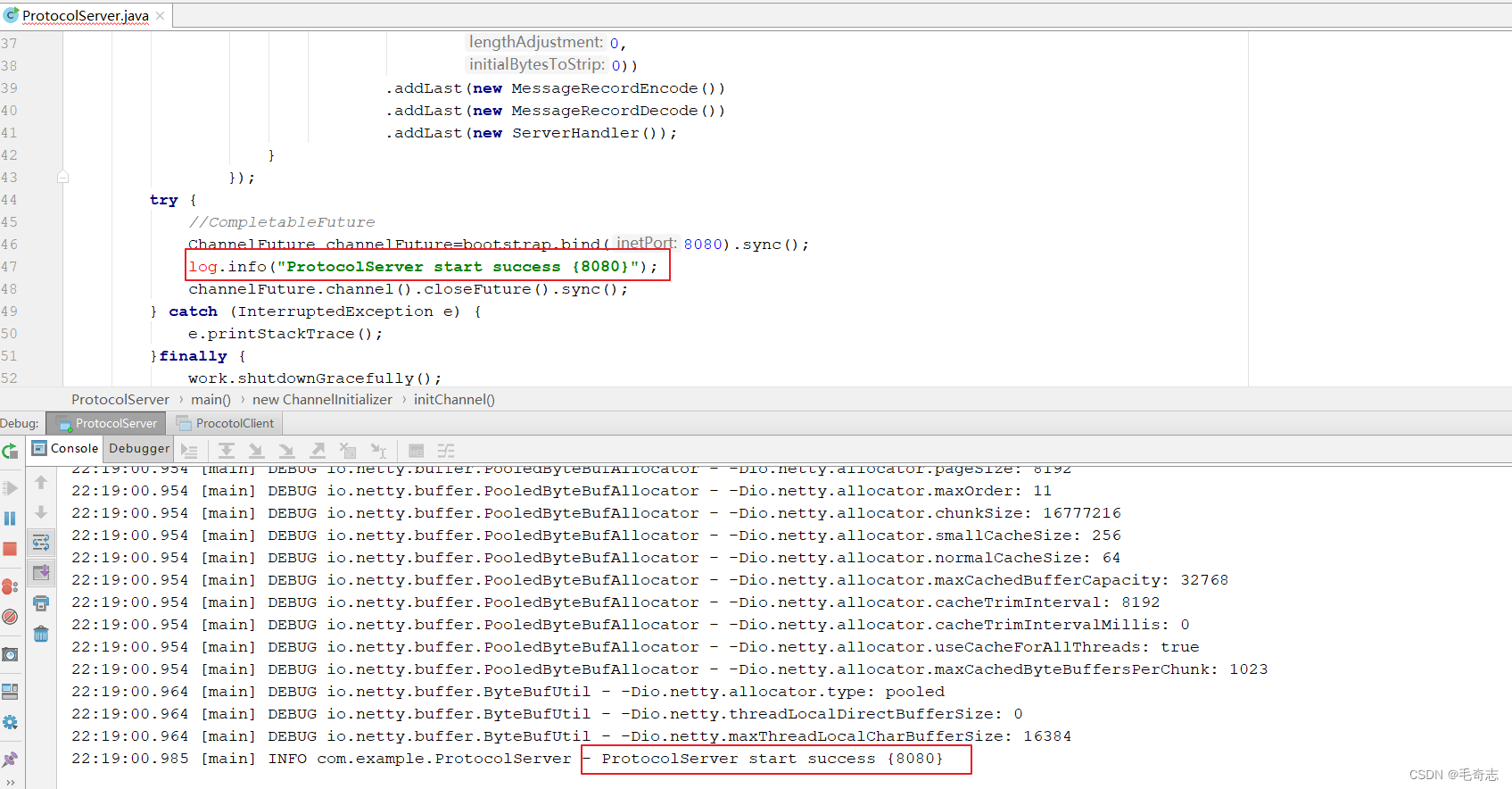Click console line with maxCachedBufferCapacity: 32768
This screenshot has width=1512, height=789.
[649, 580]
